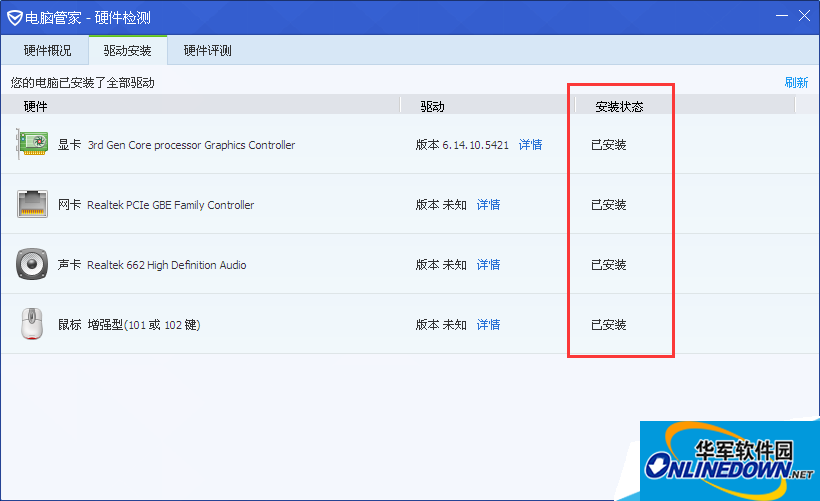Minimize the 硬件检测 window
The height and width of the screenshot is (501, 820).
pyautogui.click(x=782, y=16)
